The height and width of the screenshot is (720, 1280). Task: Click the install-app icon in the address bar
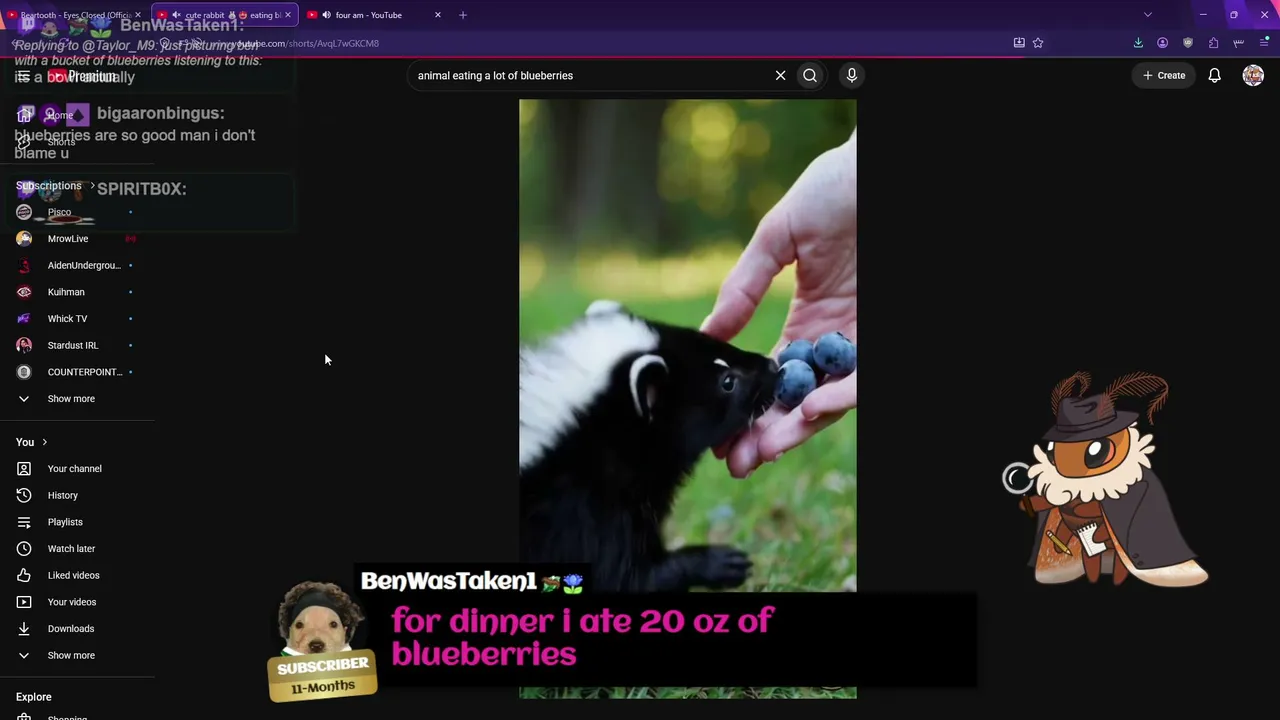(1019, 43)
